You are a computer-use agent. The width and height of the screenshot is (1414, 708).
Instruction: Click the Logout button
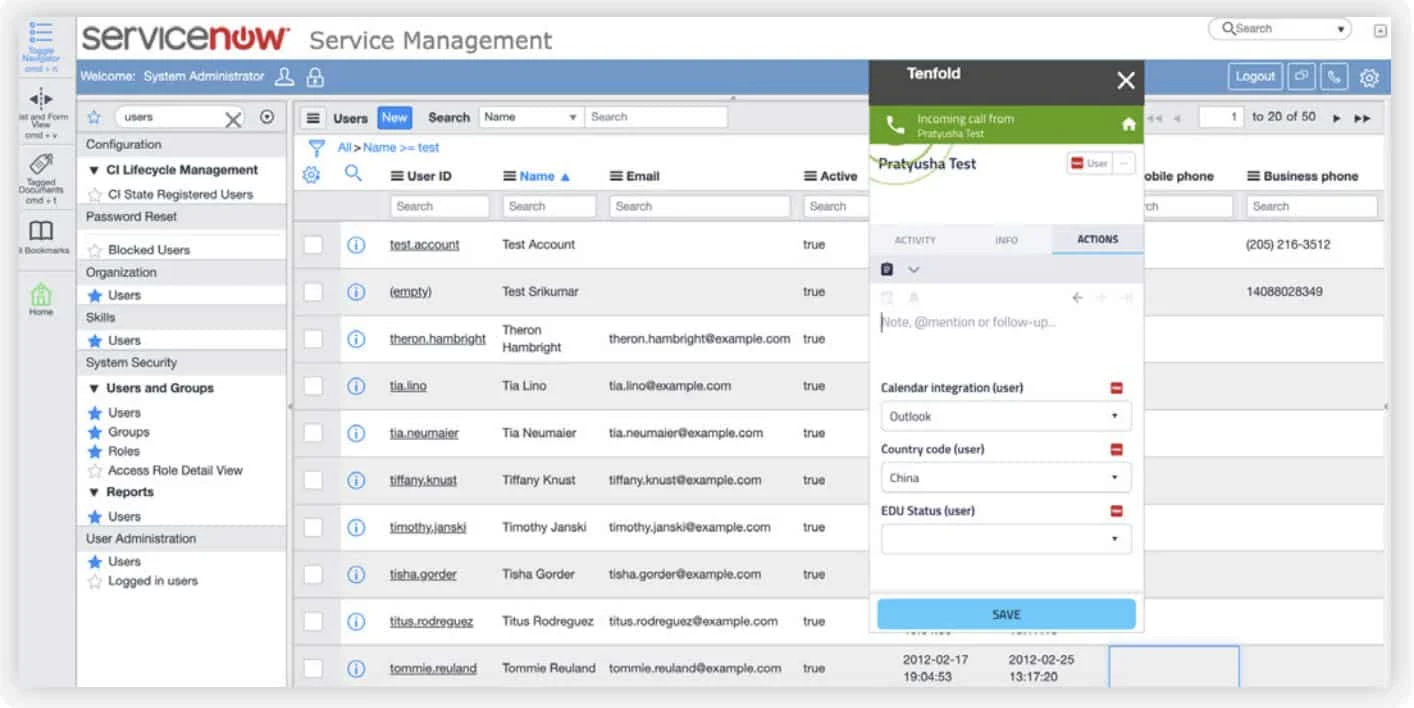click(1255, 76)
